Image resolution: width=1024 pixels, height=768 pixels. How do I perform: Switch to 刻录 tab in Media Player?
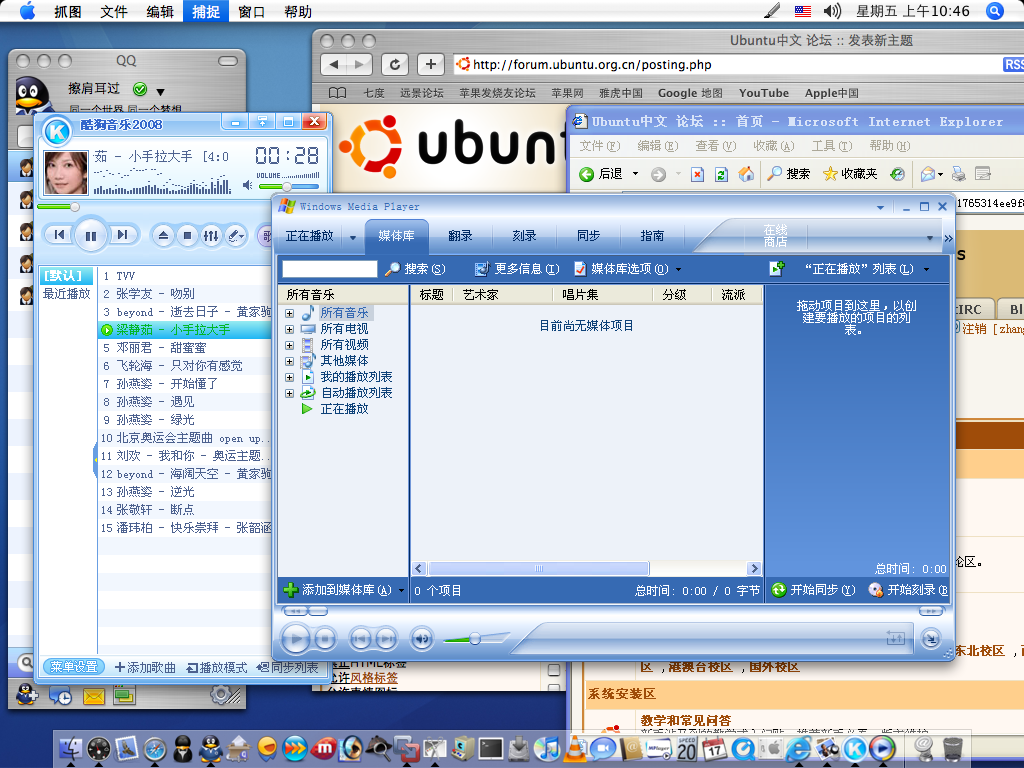pyautogui.click(x=524, y=236)
